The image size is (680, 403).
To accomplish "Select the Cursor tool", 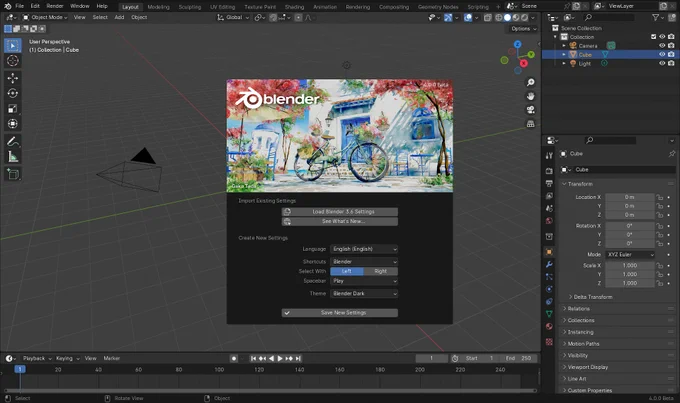I will [x=13, y=61].
